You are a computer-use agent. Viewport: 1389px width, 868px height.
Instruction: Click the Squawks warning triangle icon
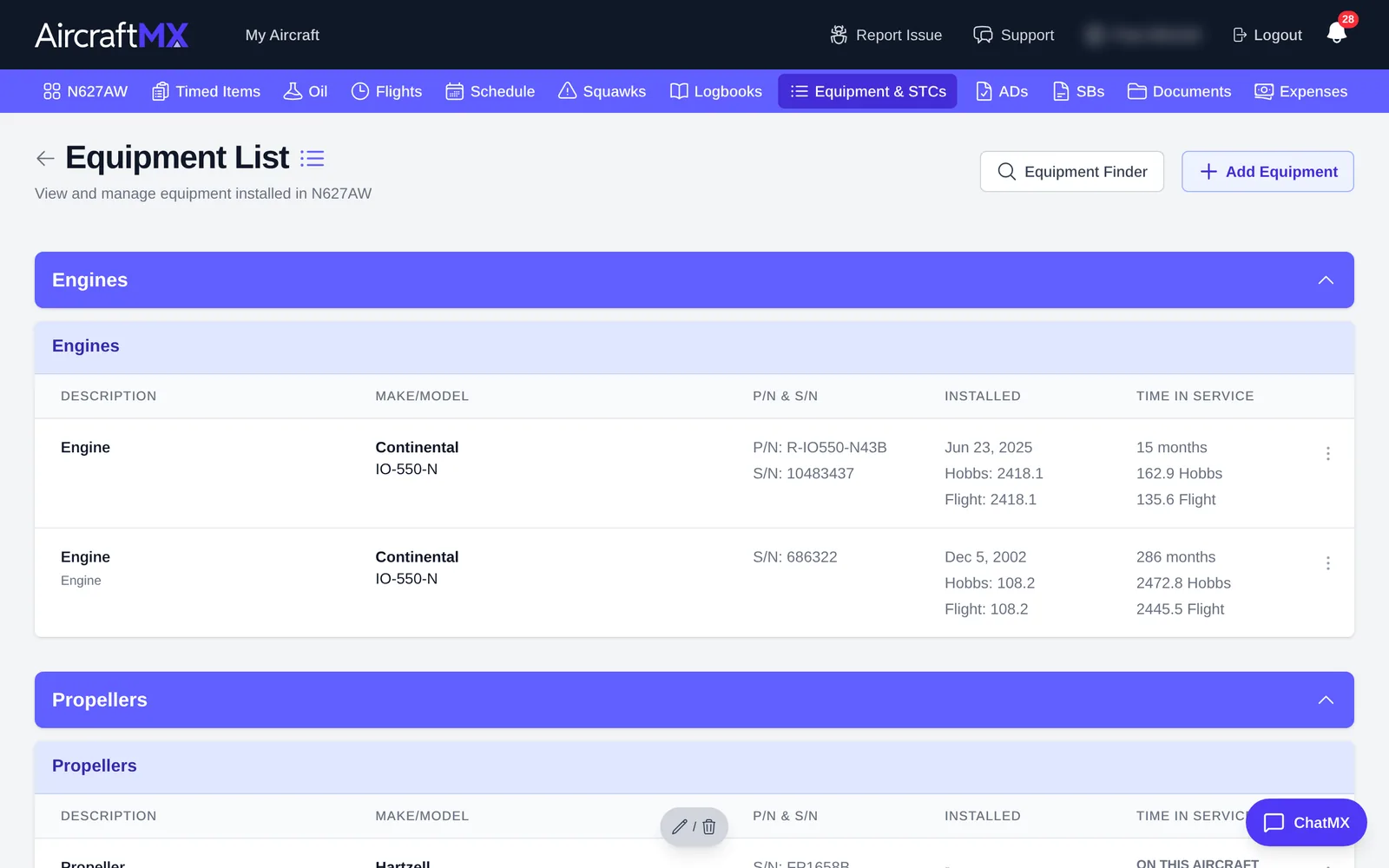point(567,91)
